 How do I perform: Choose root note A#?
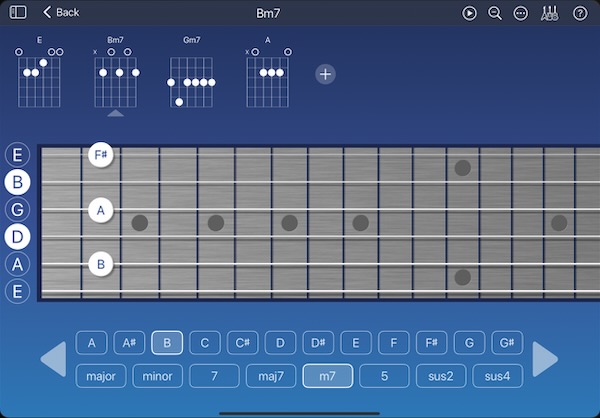pos(129,343)
